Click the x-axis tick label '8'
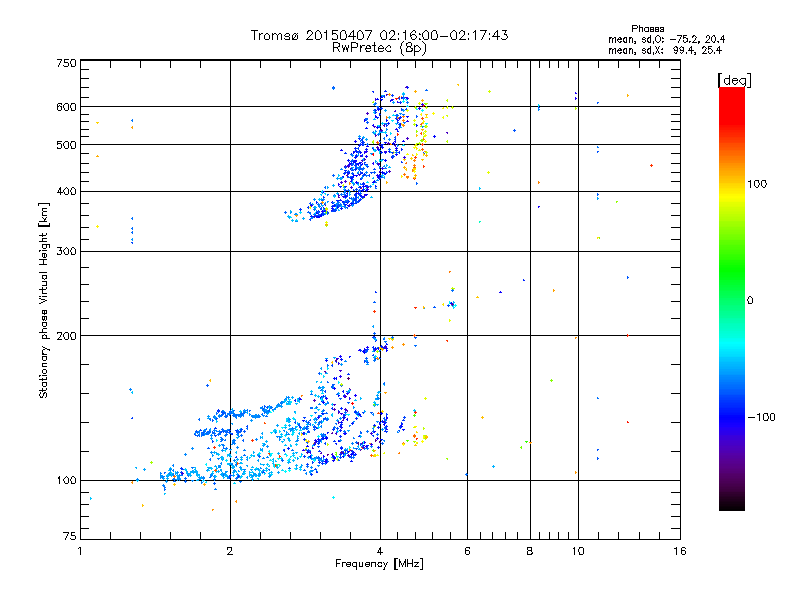800x600 pixels. pos(530,551)
